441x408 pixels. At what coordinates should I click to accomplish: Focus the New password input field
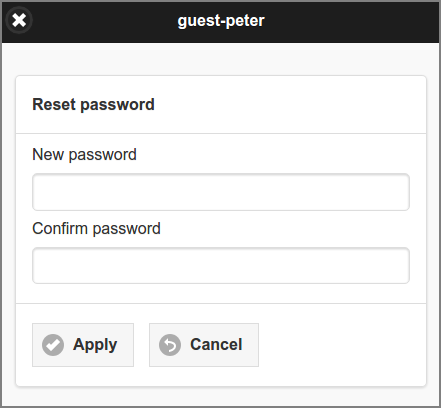point(221,192)
